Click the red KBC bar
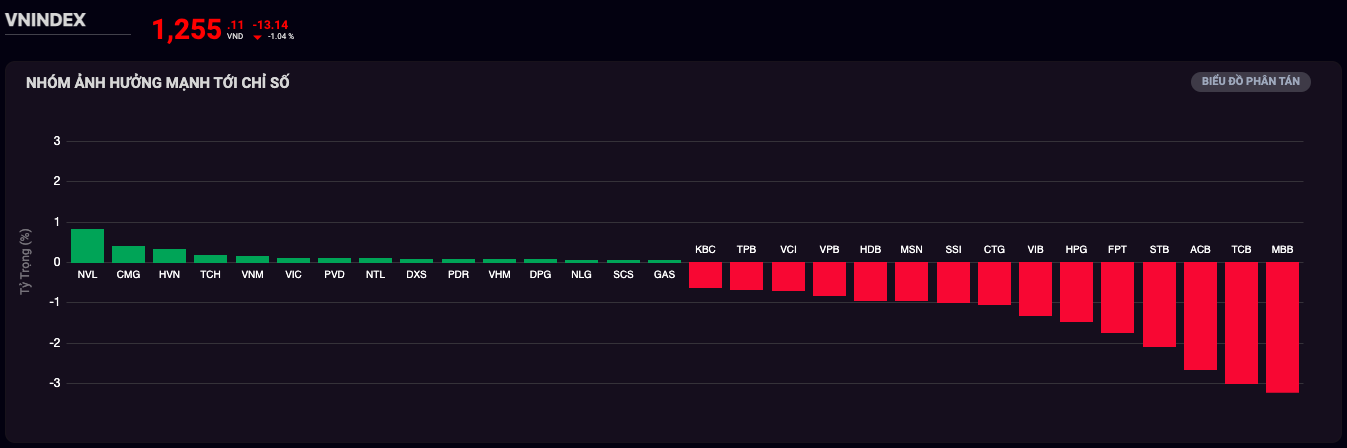This screenshot has height=448, width=1347. 705,275
